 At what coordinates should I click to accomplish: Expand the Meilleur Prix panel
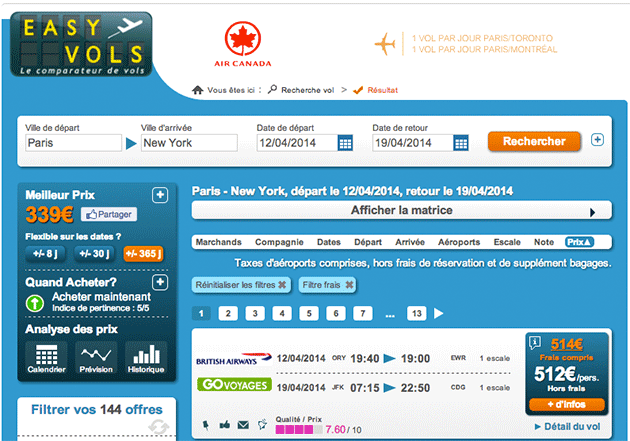pyautogui.click(x=160, y=195)
